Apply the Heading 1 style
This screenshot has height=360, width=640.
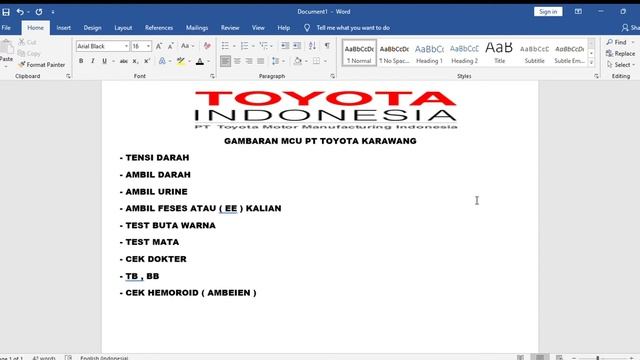[429, 53]
